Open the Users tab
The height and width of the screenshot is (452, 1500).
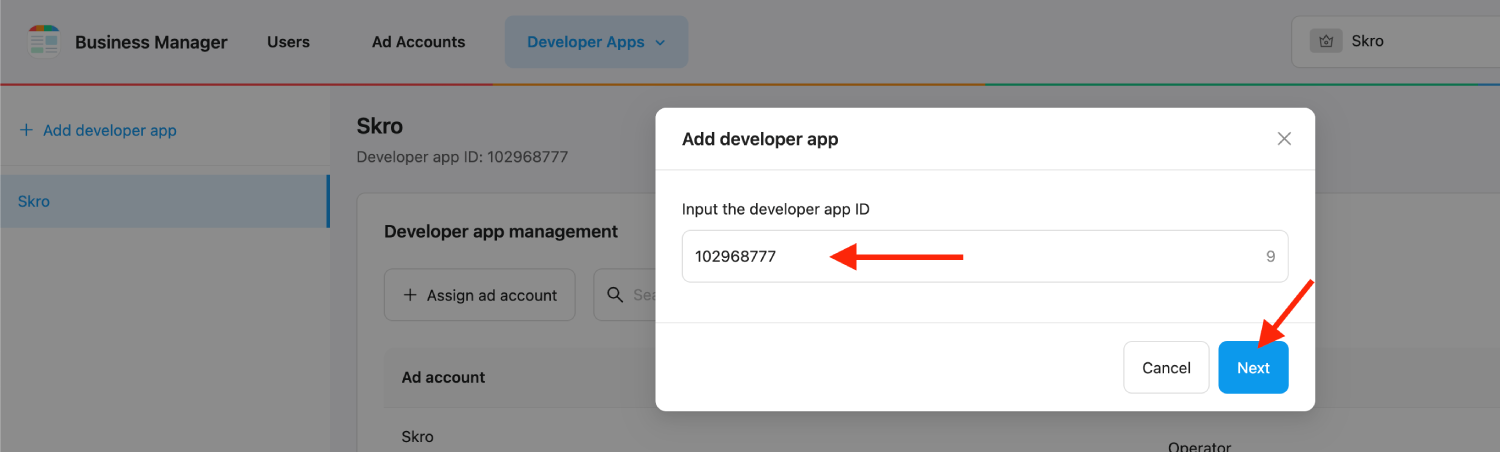(288, 42)
